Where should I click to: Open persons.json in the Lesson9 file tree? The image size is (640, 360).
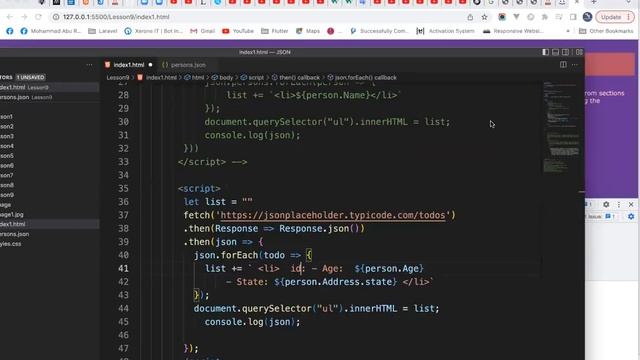[x=49, y=234]
